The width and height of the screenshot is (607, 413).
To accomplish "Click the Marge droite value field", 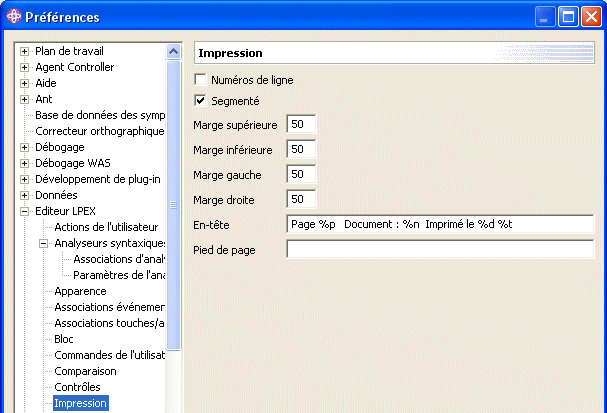I will coord(302,200).
